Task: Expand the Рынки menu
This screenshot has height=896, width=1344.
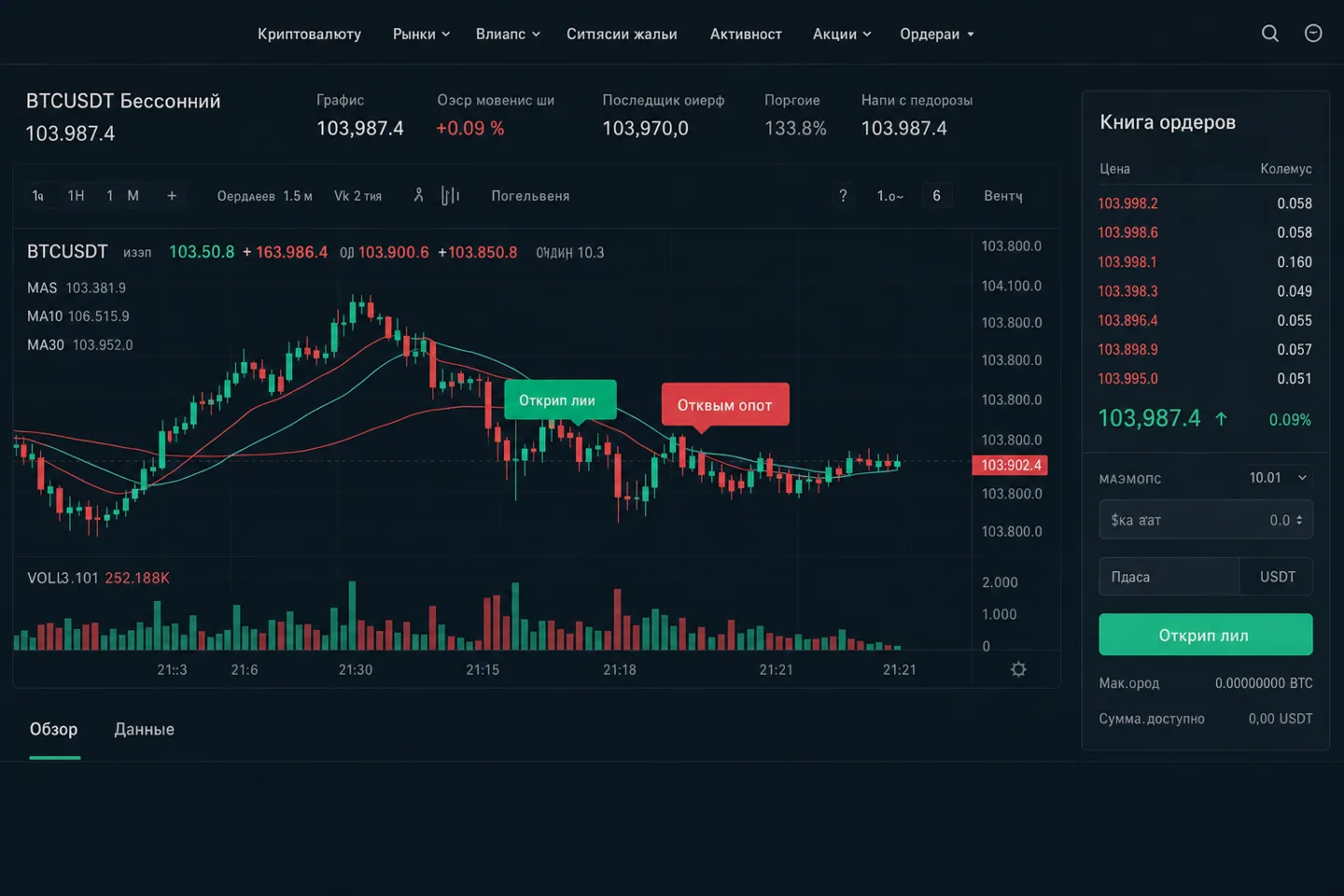Action: click(x=421, y=34)
